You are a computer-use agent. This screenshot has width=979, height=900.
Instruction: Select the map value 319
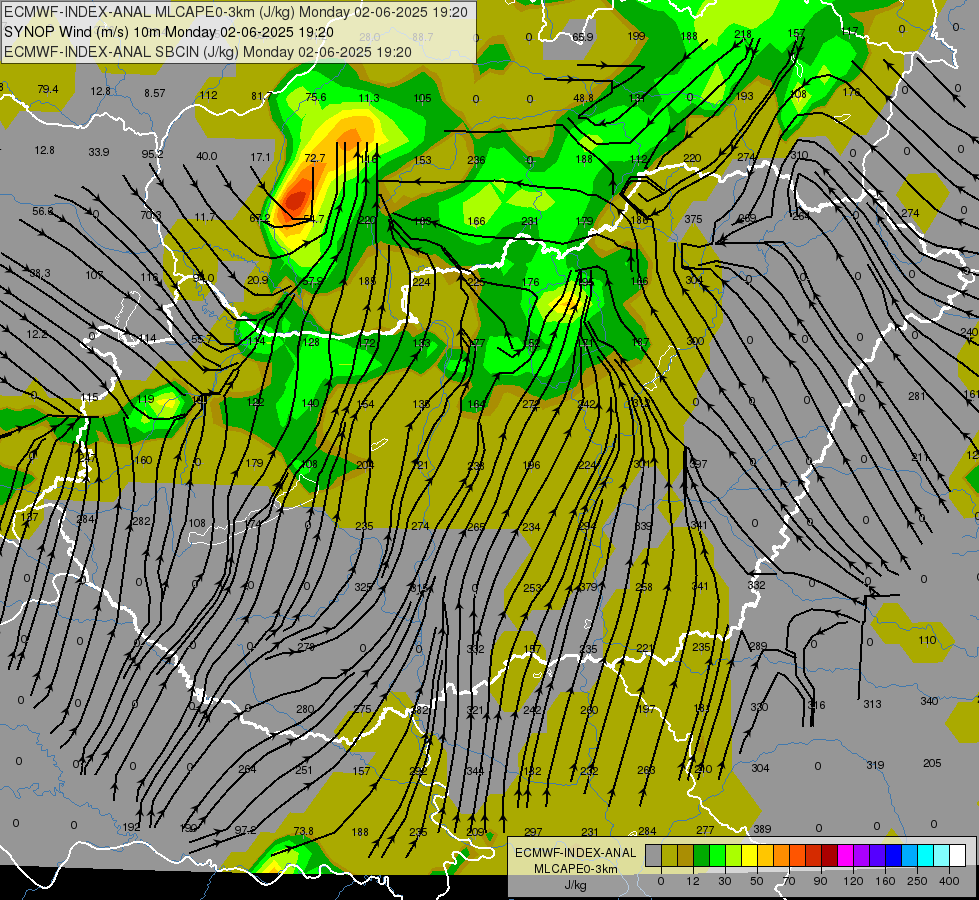(875, 764)
